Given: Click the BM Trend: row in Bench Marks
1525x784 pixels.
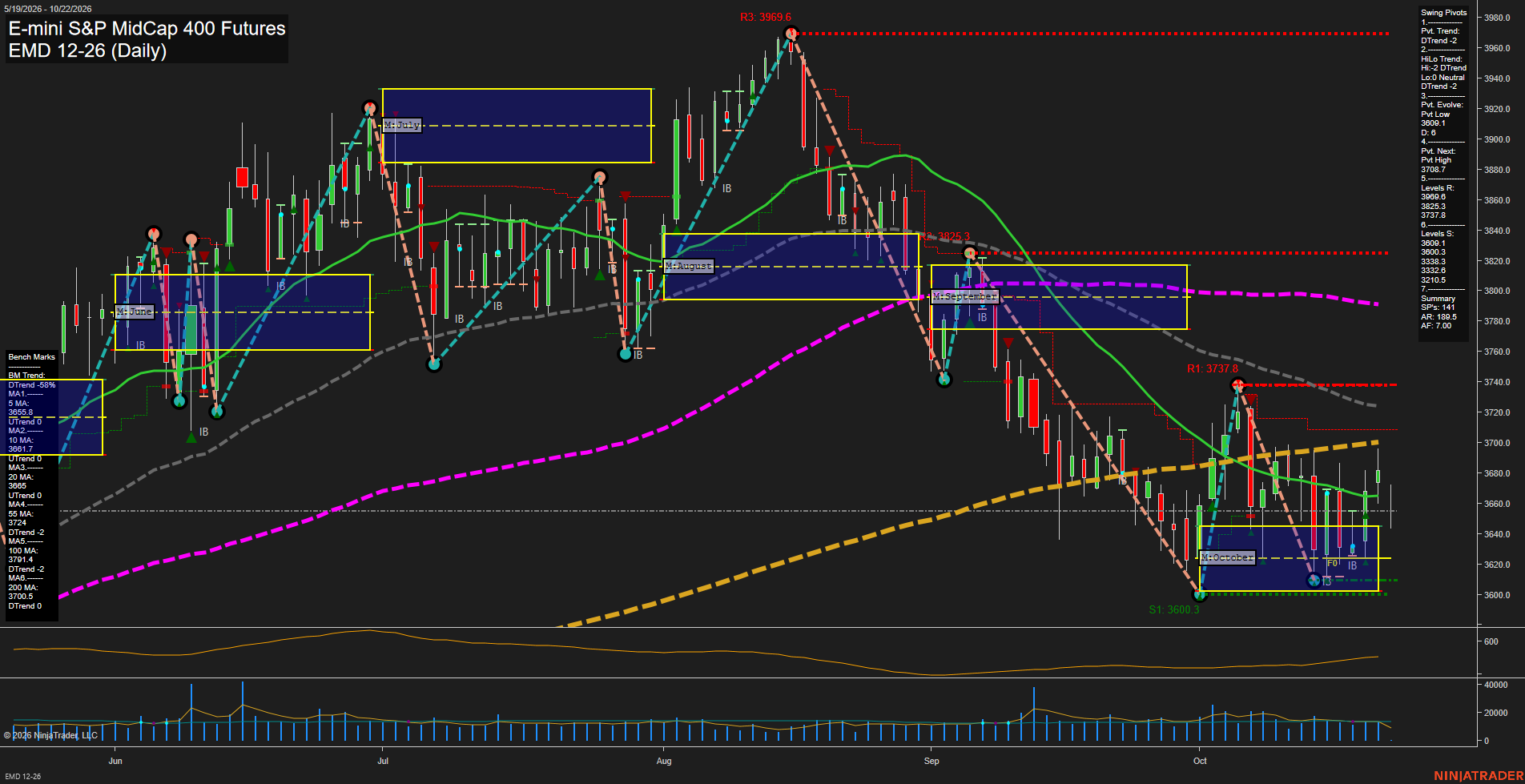Looking at the screenshot, I should pos(26,376).
